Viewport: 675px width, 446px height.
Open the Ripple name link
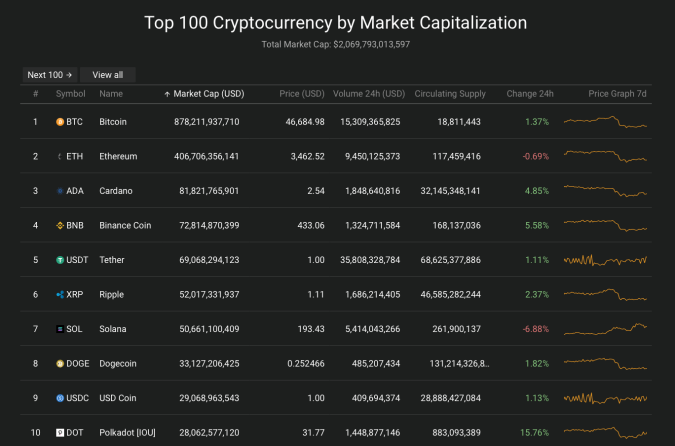click(111, 294)
